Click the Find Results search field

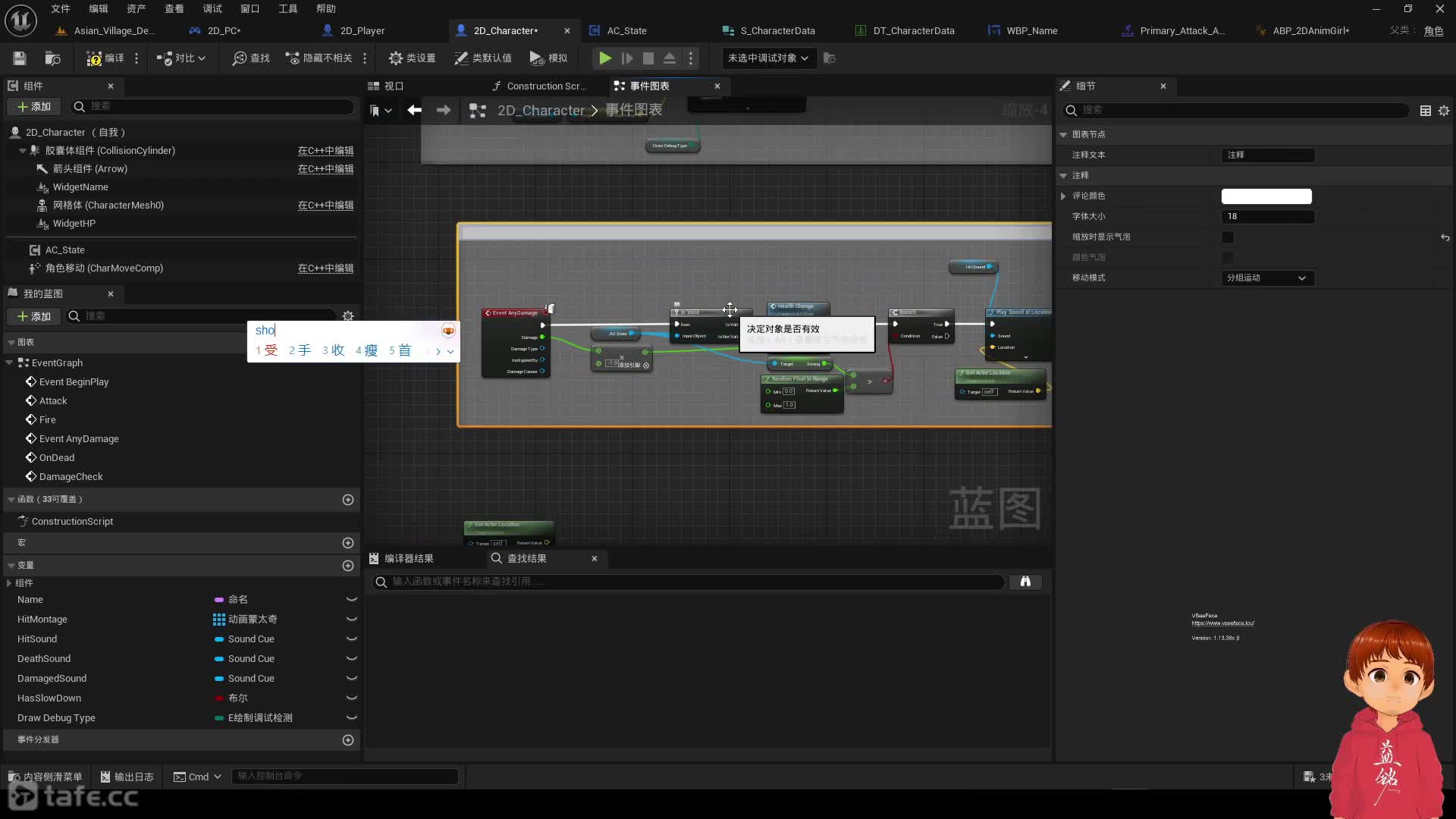pos(689,582)
